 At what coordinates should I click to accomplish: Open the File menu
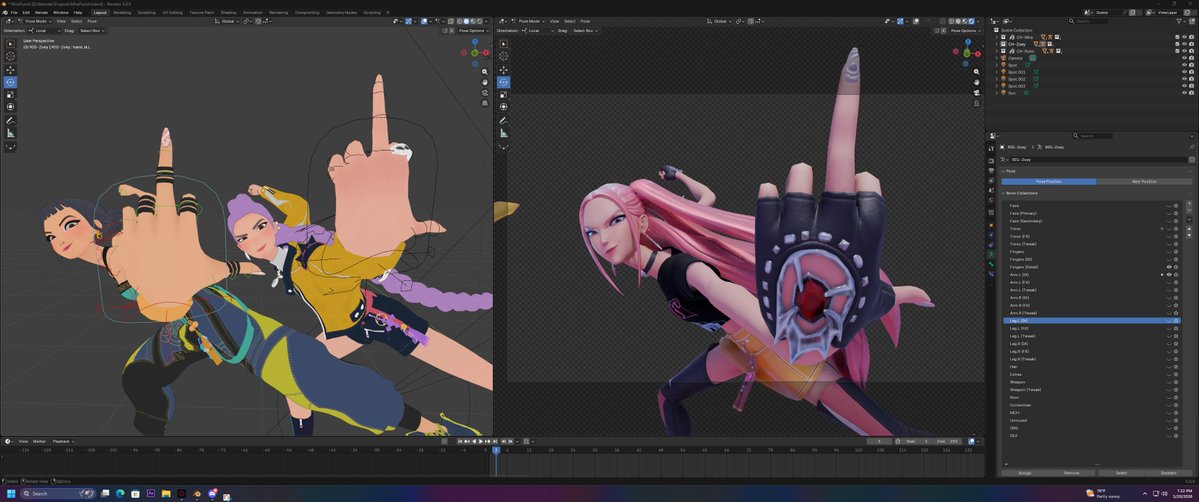(15, 12)
